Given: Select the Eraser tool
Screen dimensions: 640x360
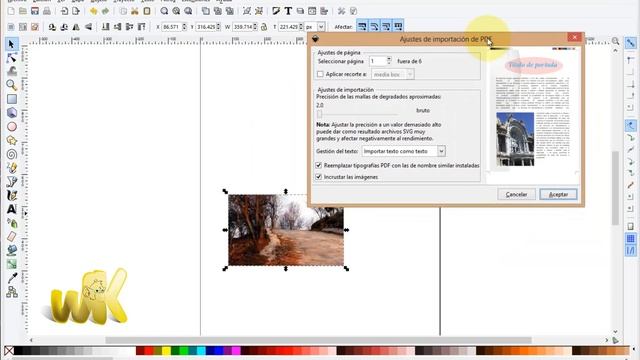Looking at the screenshot, I should [11, 237].
